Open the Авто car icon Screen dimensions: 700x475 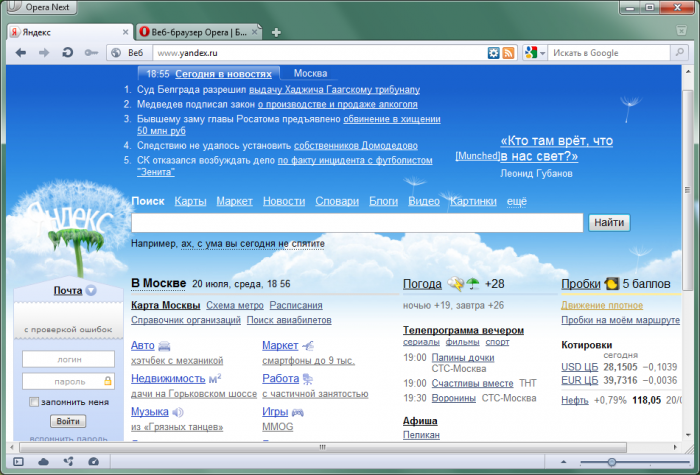(x=164, y=346)
